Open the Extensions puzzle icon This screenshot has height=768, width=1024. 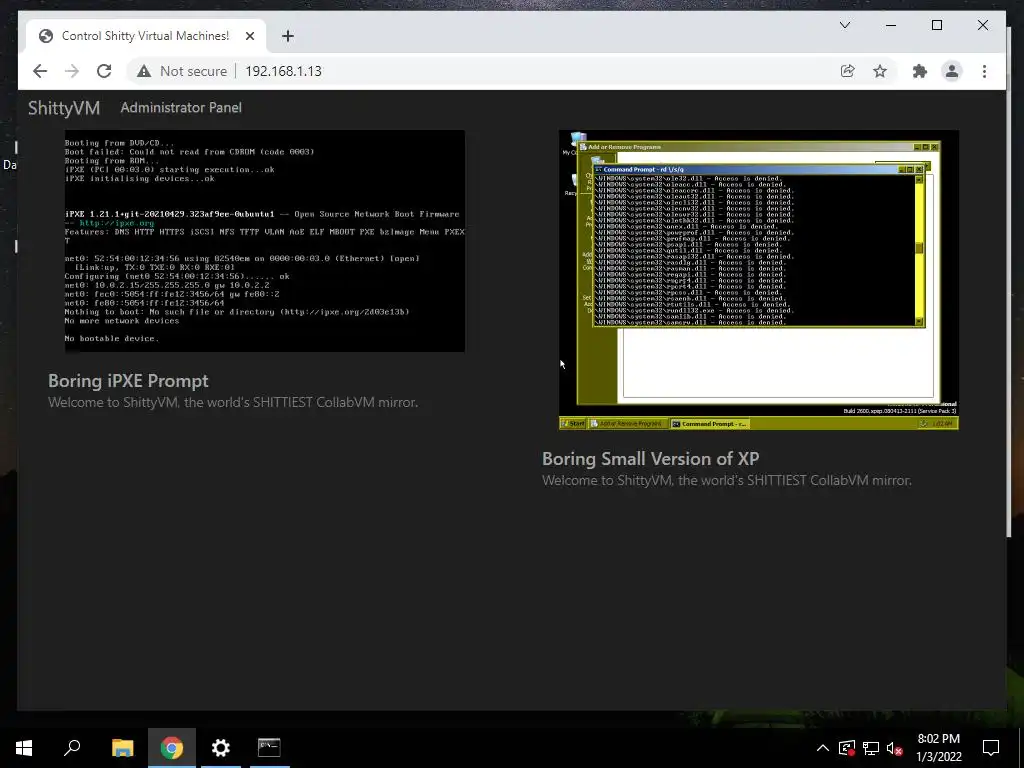pos(920,71)
